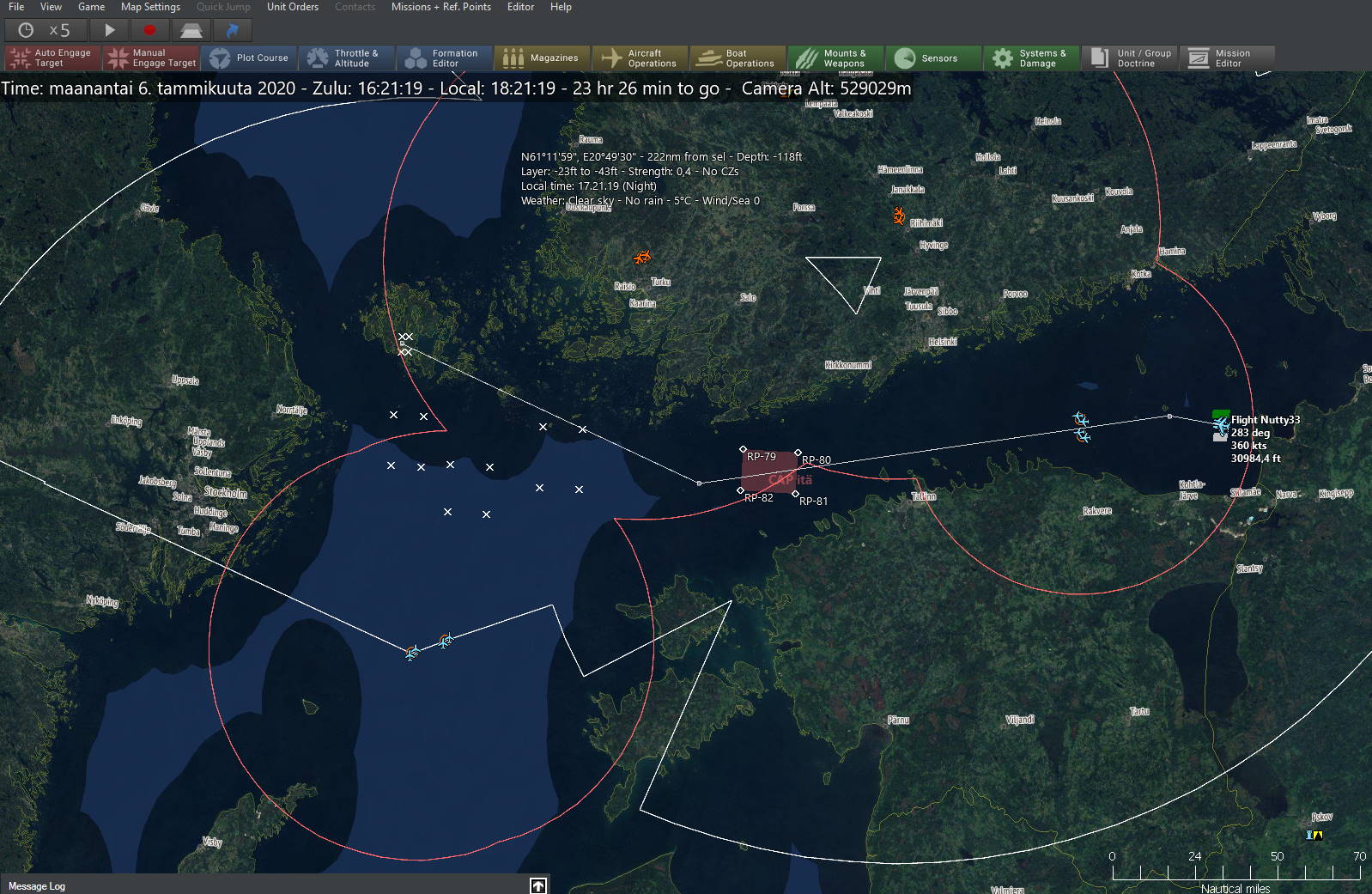1372x894 pixels.
Task: Open the Formation Editor
Action: (x=444, y=58)
